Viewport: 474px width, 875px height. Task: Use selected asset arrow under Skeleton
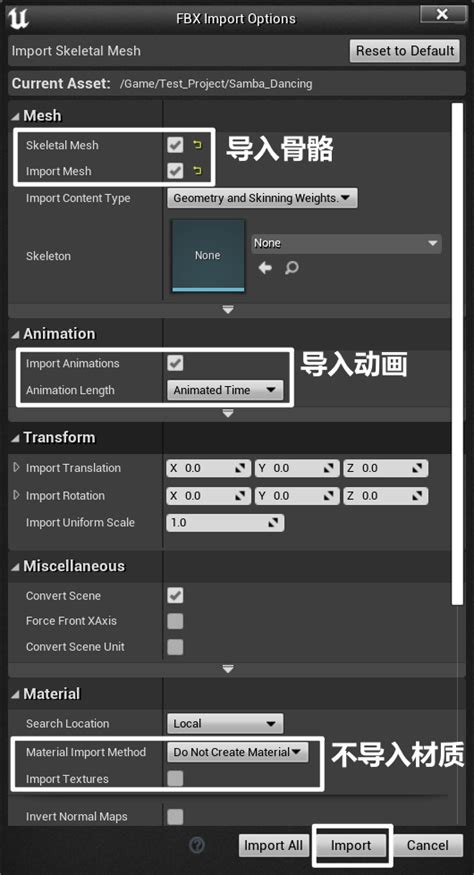tap(265, 268)
